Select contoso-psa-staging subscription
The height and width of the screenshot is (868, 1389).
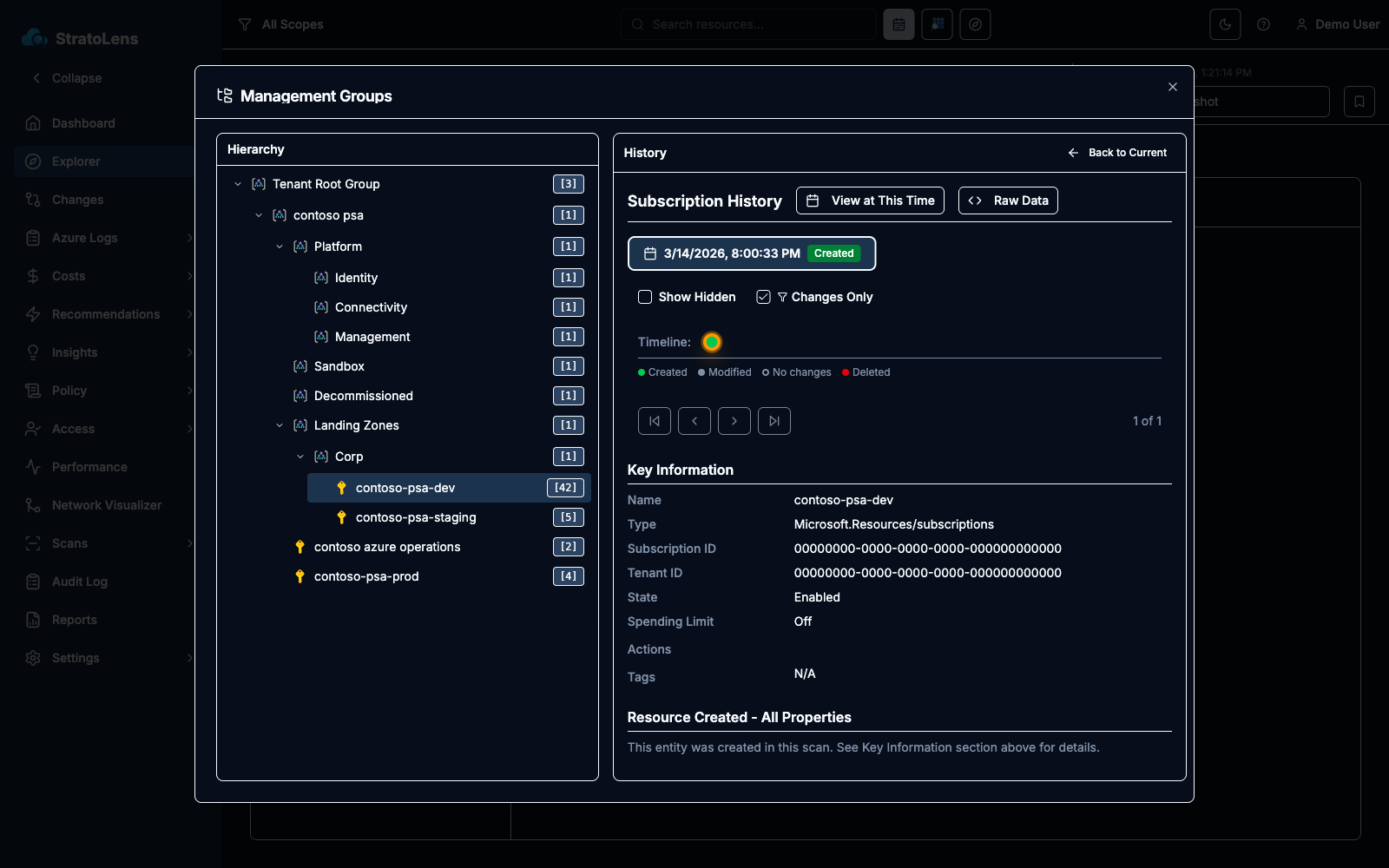coord(449,517)
